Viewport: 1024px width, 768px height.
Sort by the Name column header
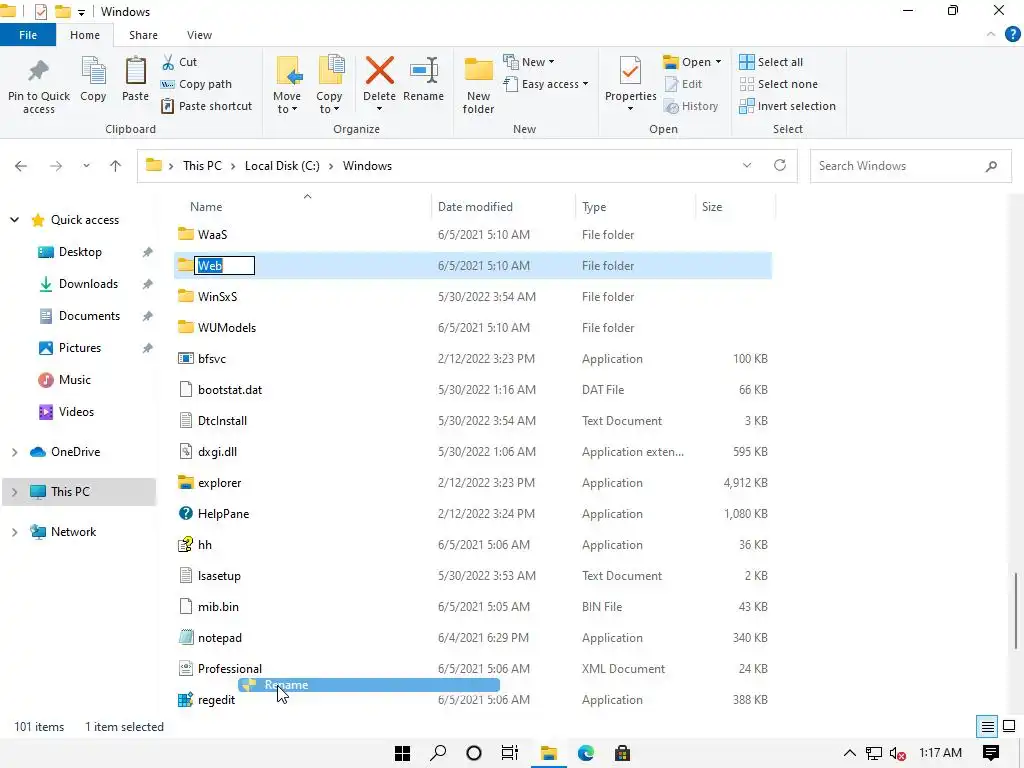tap(206, 207)
